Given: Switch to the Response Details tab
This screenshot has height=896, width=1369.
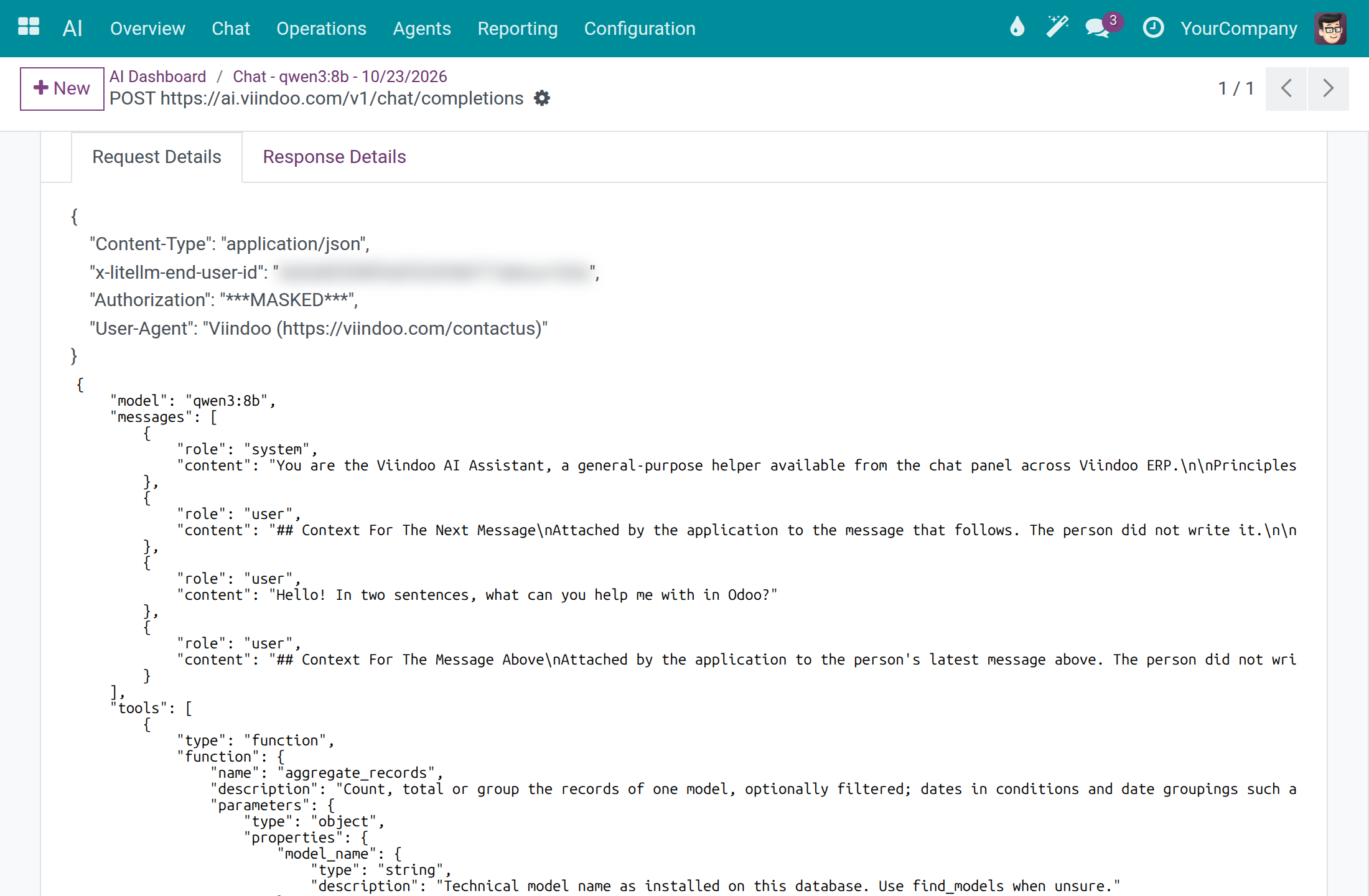Looking at the screenshot, I should point(334,157).
